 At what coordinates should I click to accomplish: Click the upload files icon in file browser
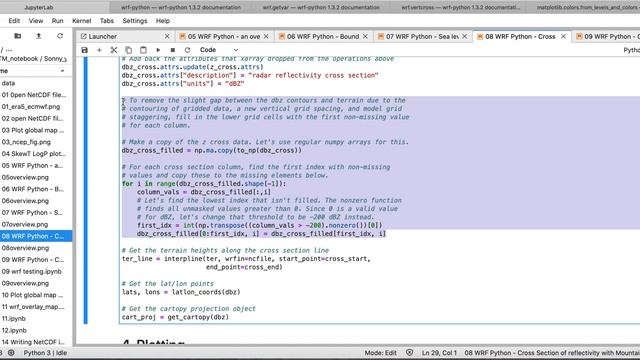[39, 36]
